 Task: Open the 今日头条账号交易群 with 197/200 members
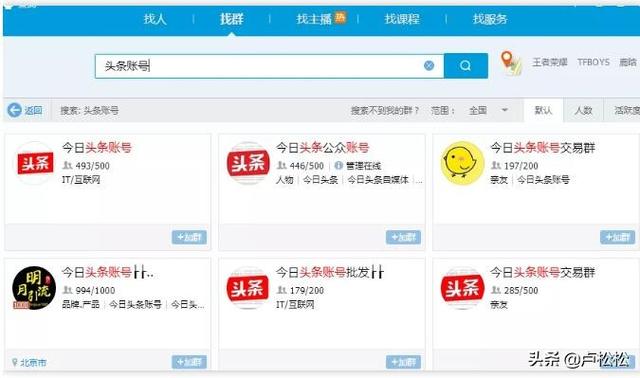(542, 147)
